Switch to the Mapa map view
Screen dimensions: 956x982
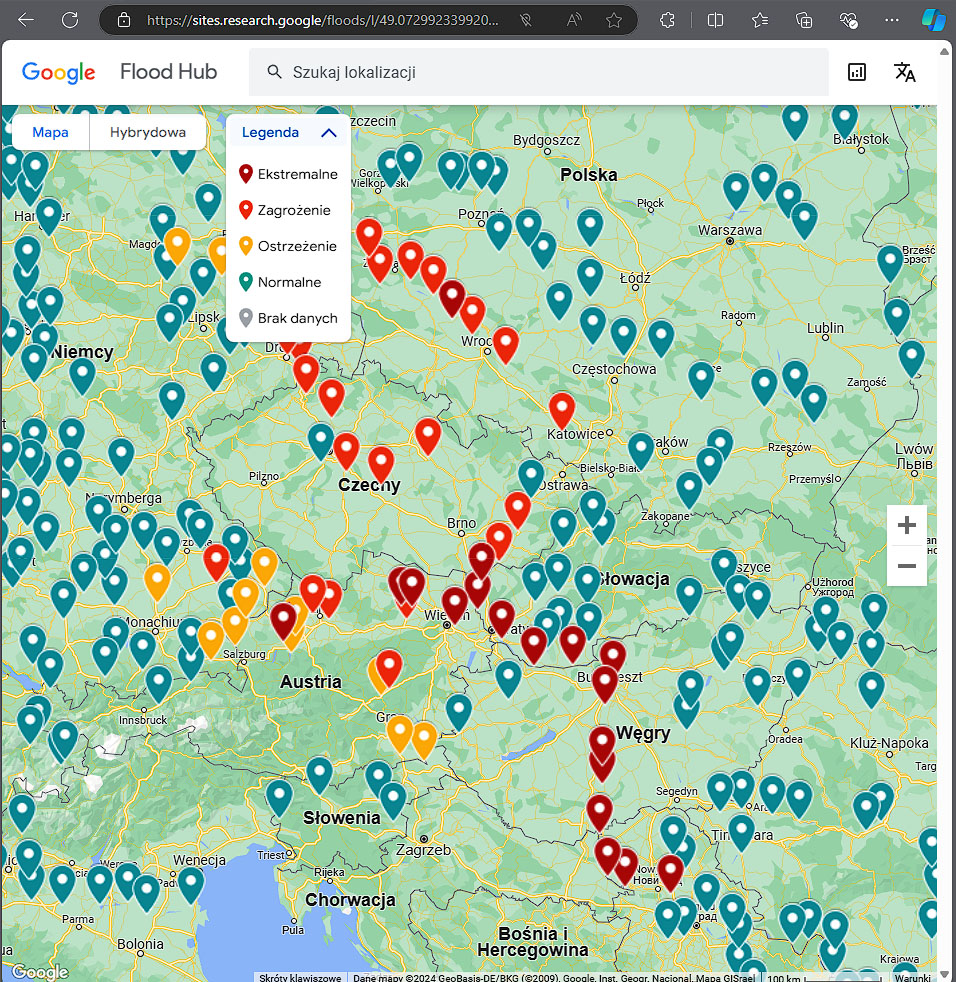tap(50, 132)
